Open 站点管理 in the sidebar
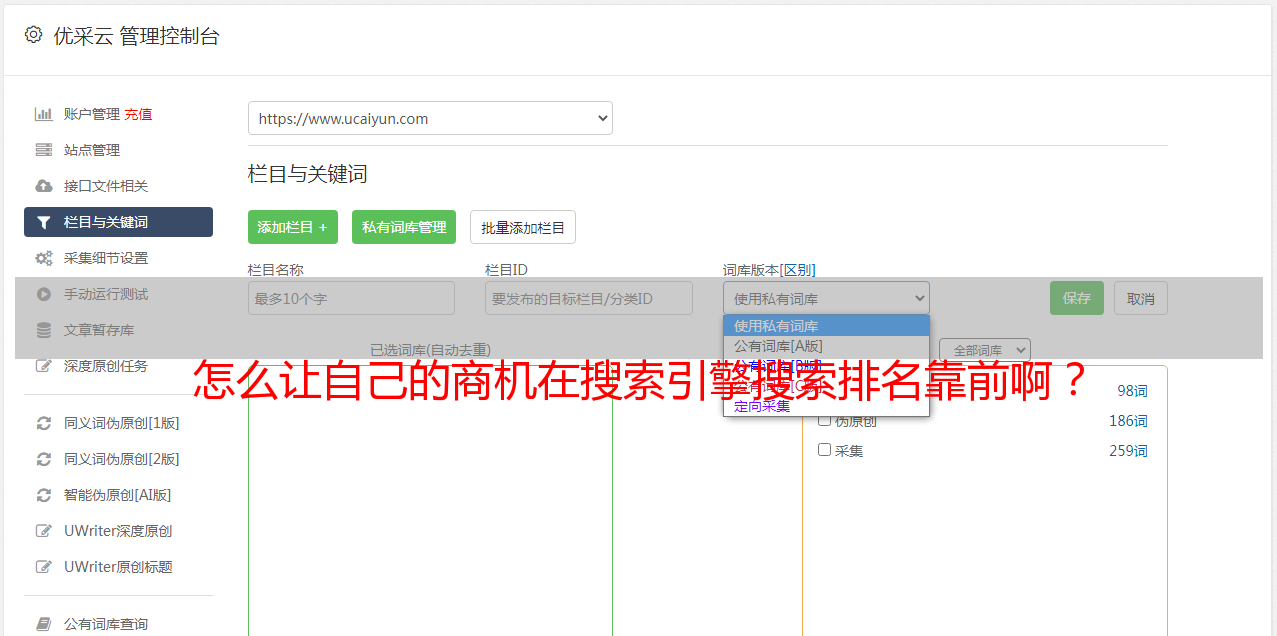The height and width of the screenshot is (636, 1277). pyautogui.click(x=92, y=150)
